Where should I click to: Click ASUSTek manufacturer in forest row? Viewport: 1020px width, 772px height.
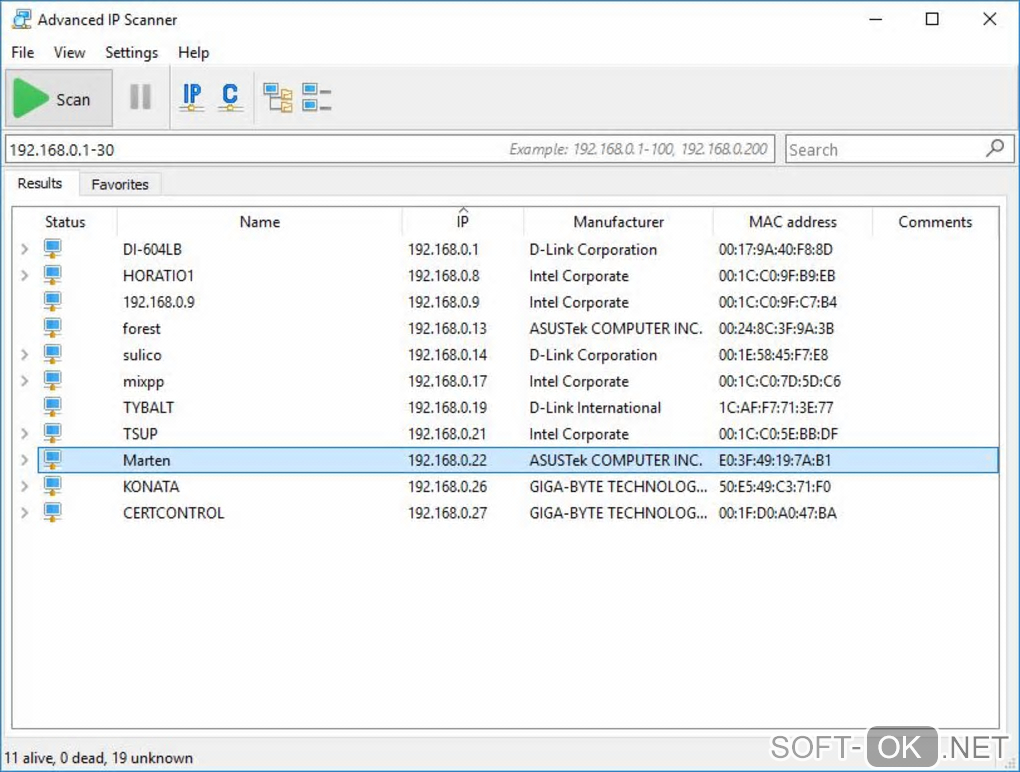615,328
